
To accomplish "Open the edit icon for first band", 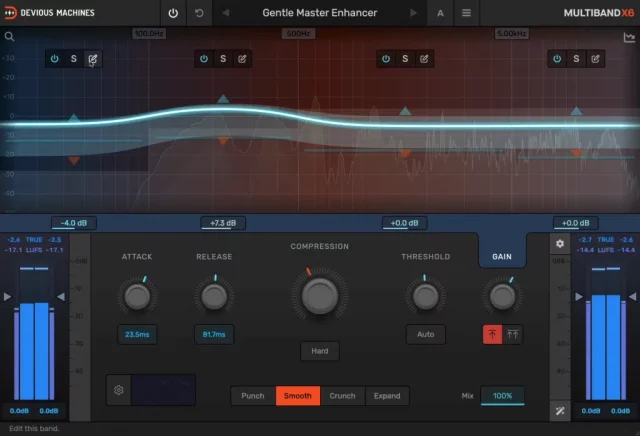I will point(92,59).
